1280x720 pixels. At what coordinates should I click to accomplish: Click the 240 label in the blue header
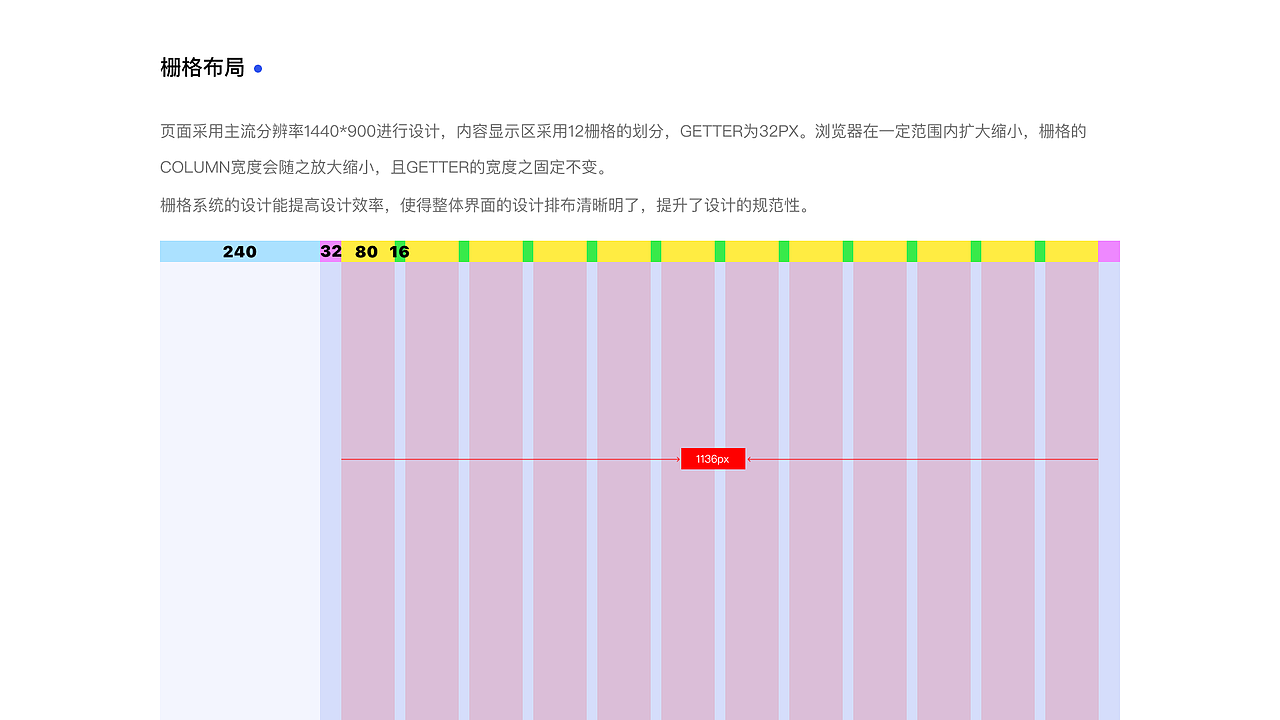[x=239, y=252]
